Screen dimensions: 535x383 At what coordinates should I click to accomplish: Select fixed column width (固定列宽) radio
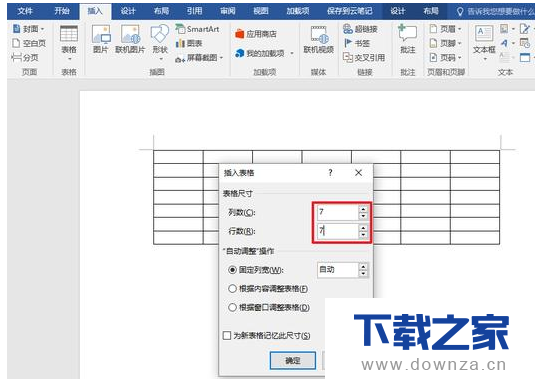click(232, 270)
